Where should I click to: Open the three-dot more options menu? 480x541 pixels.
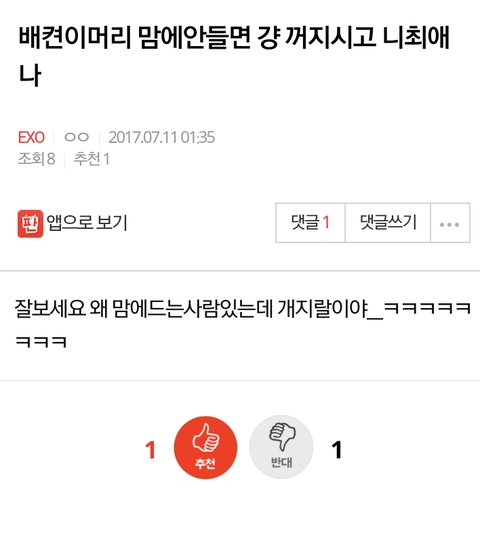pyautogui.click(x=450, y=223)
